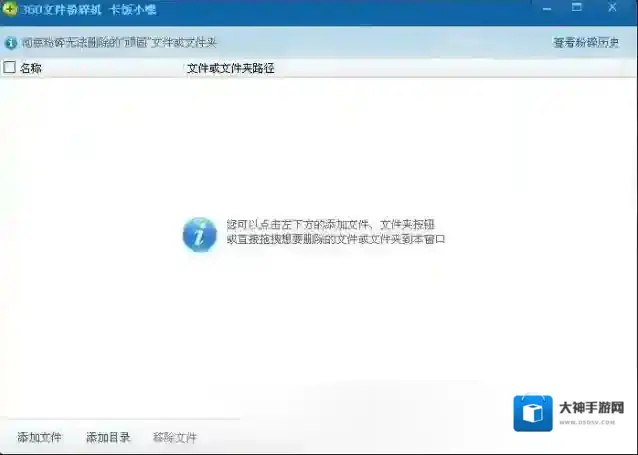Click the info icon beside the header tip
The width and height of the screenshot is (638, 455).
(11, 43)
